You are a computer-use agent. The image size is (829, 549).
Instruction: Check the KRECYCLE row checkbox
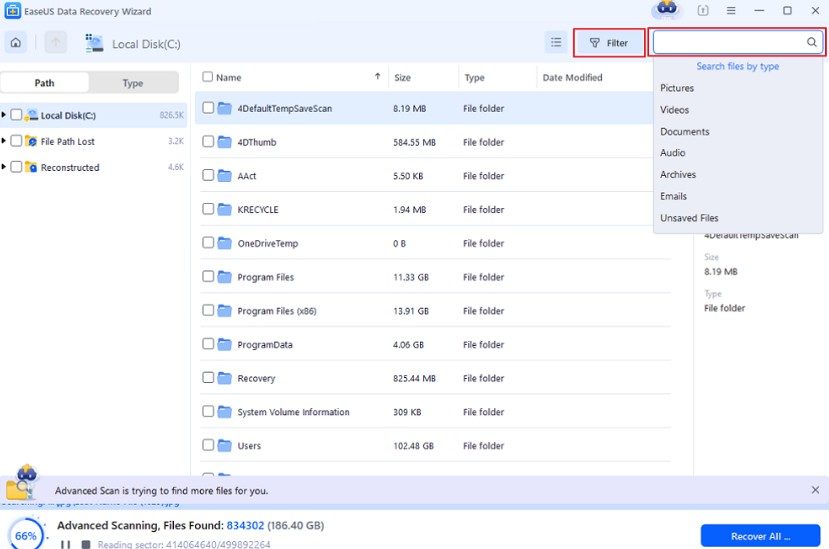[x=208, y=209]
